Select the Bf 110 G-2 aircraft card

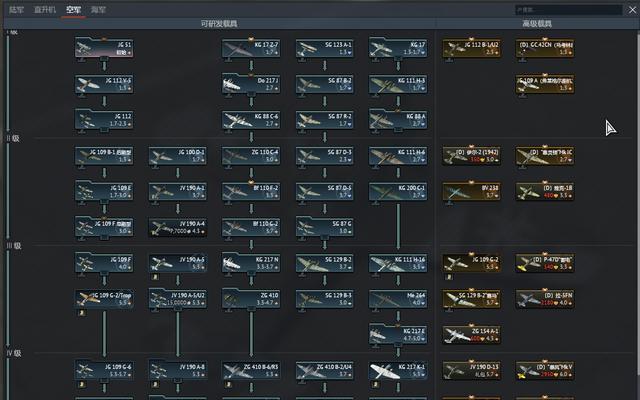pos(251,227)
